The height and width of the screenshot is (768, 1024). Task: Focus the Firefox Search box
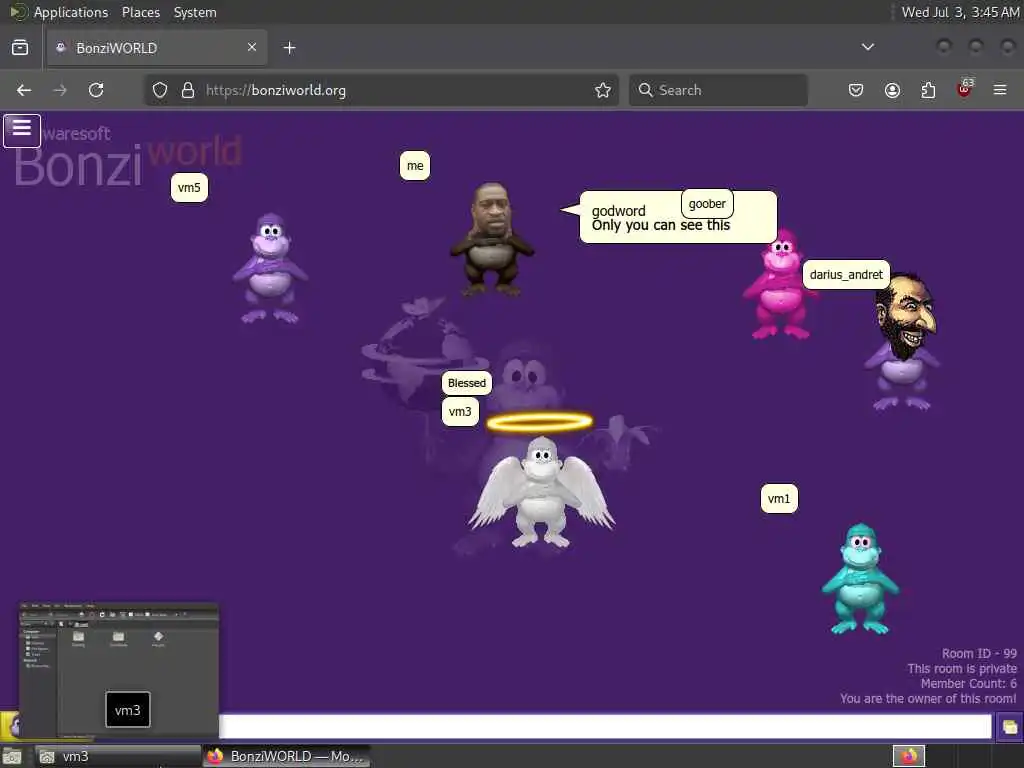point(718,90)
